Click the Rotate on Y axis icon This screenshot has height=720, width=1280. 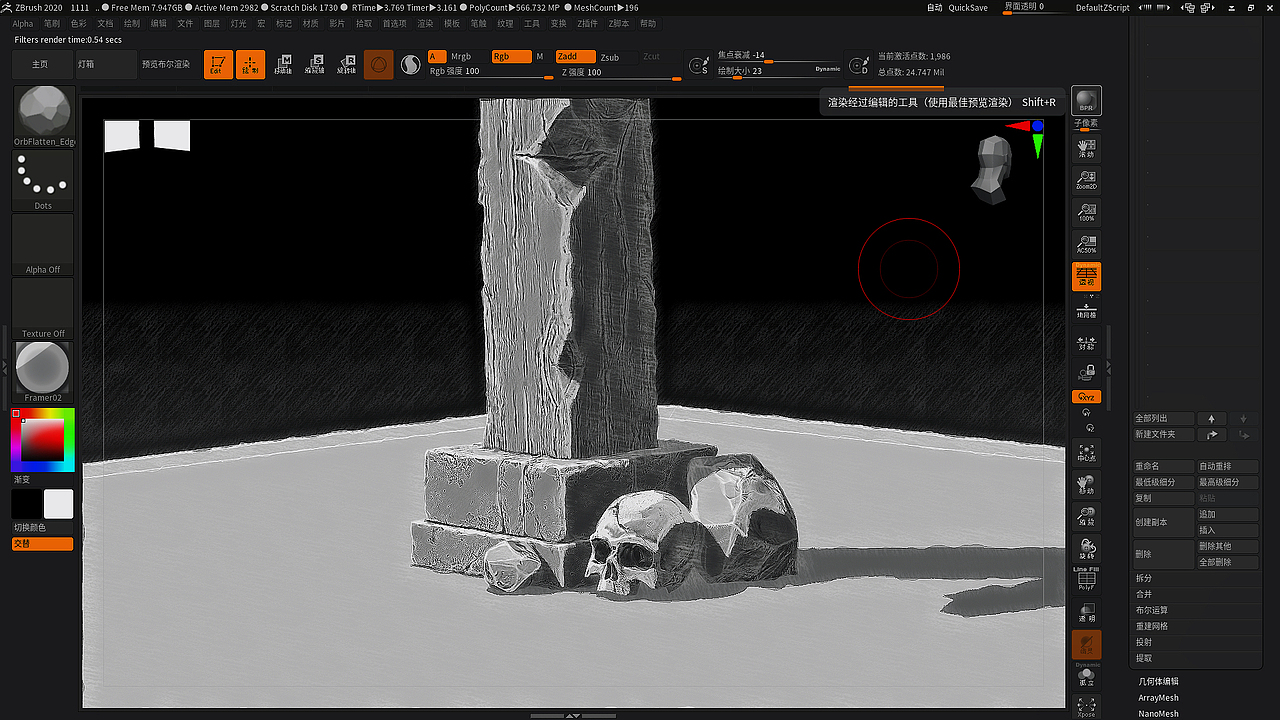coord(1086,412)
